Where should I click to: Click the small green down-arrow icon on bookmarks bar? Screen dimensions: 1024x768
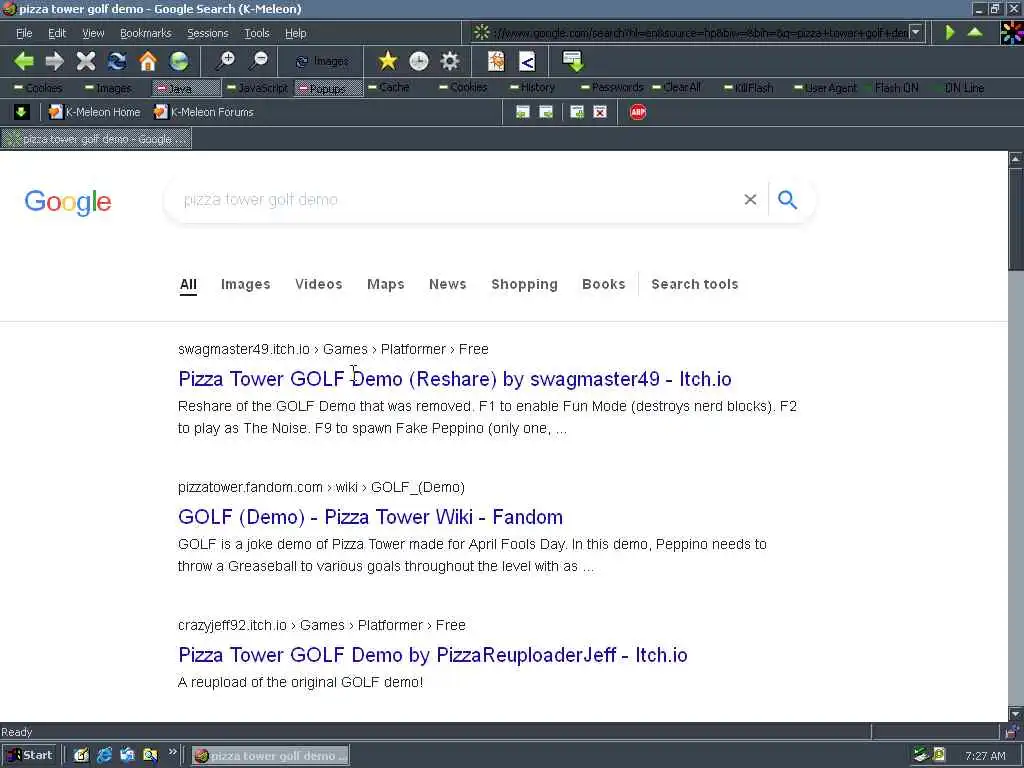[x=21, y=112]
